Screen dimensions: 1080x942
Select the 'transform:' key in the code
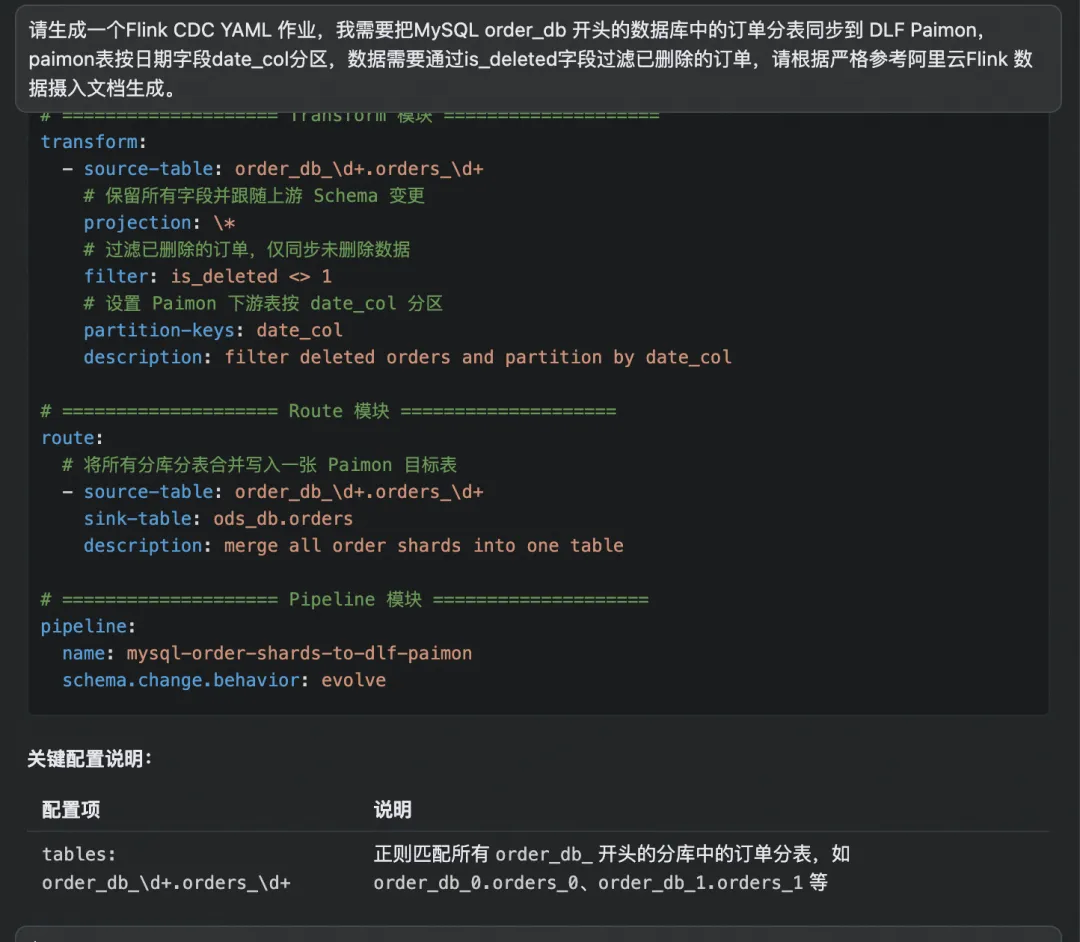tap(93, 142)
